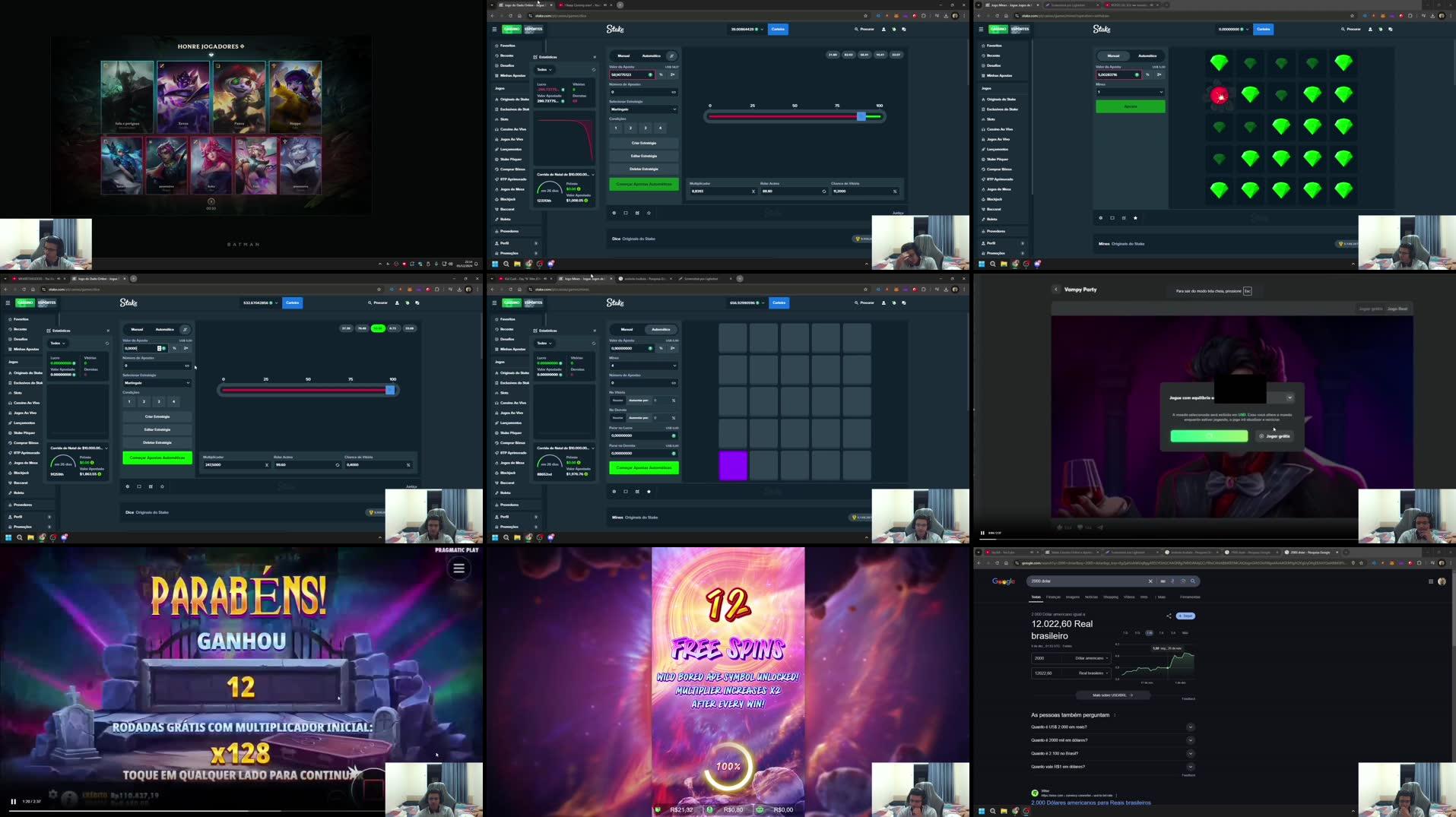The image size is (1456, 817).
Task: Click the live stats icon under the gems Mines grid
Action: coord(1124,218)
